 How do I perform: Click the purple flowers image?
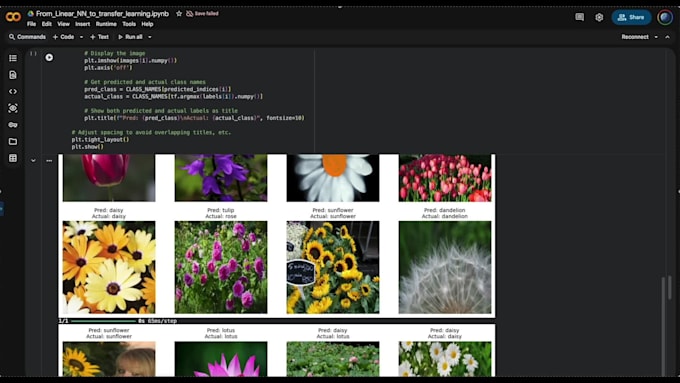point(221,178)
